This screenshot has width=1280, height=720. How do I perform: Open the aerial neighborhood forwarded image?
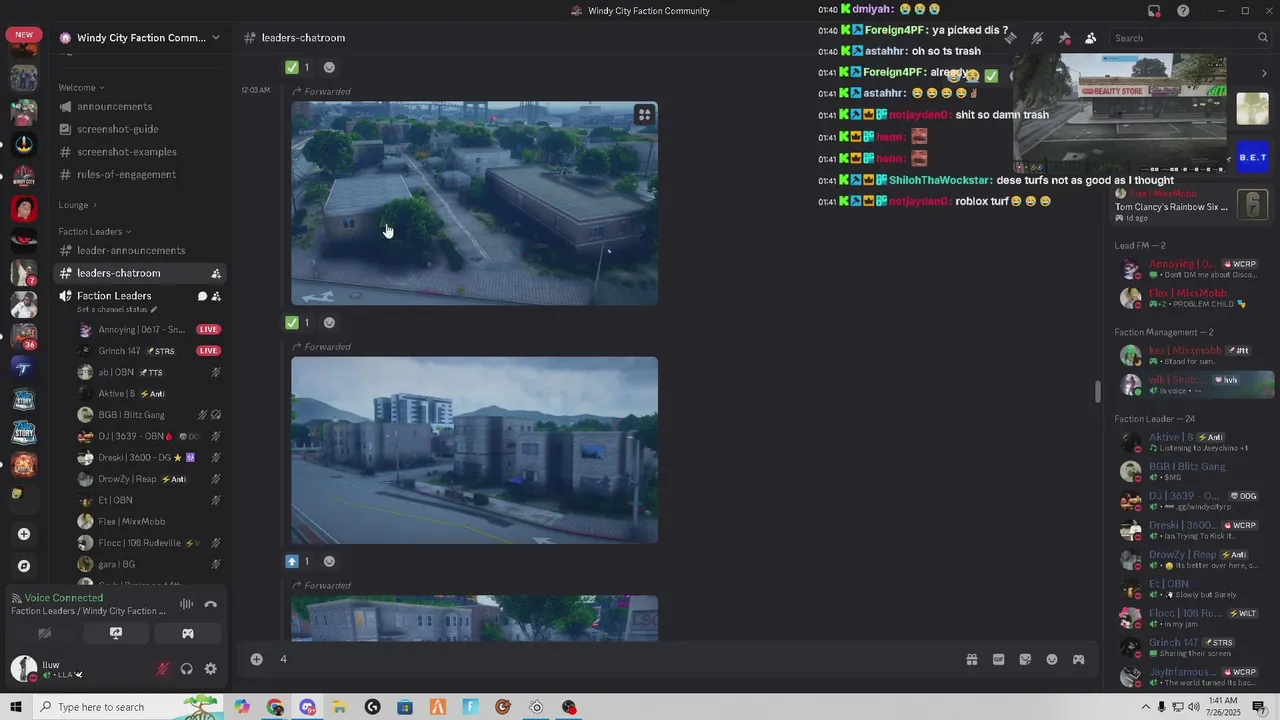click(x=474, y=203)
